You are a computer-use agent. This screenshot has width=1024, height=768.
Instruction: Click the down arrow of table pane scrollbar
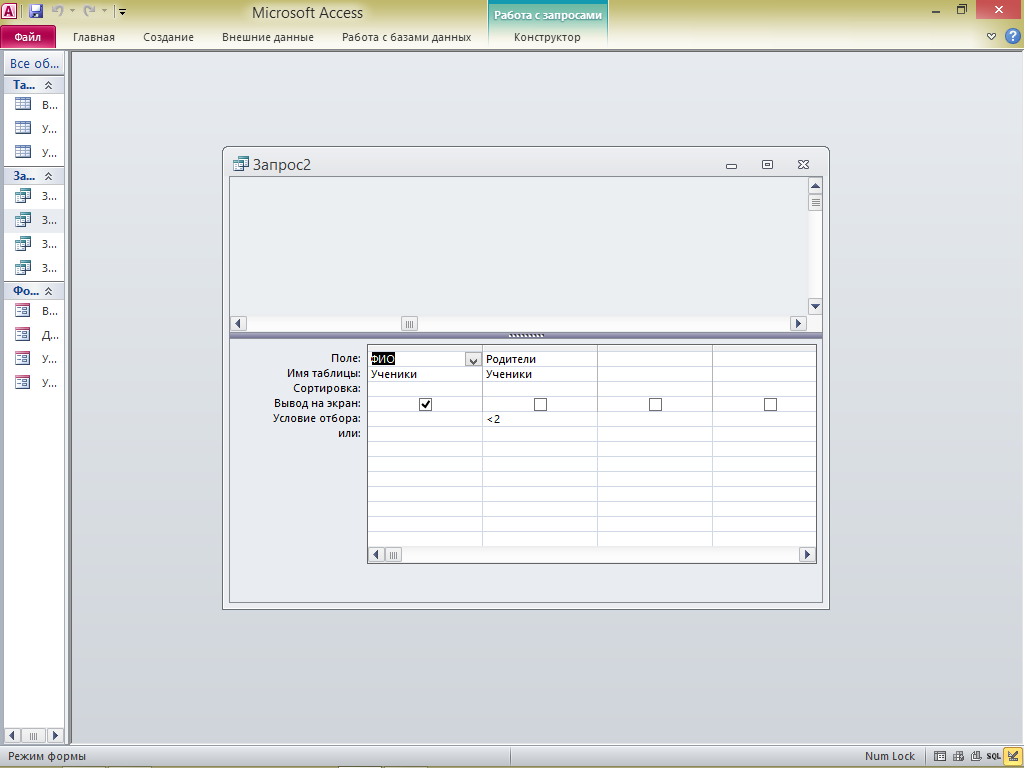click(815, 306)
